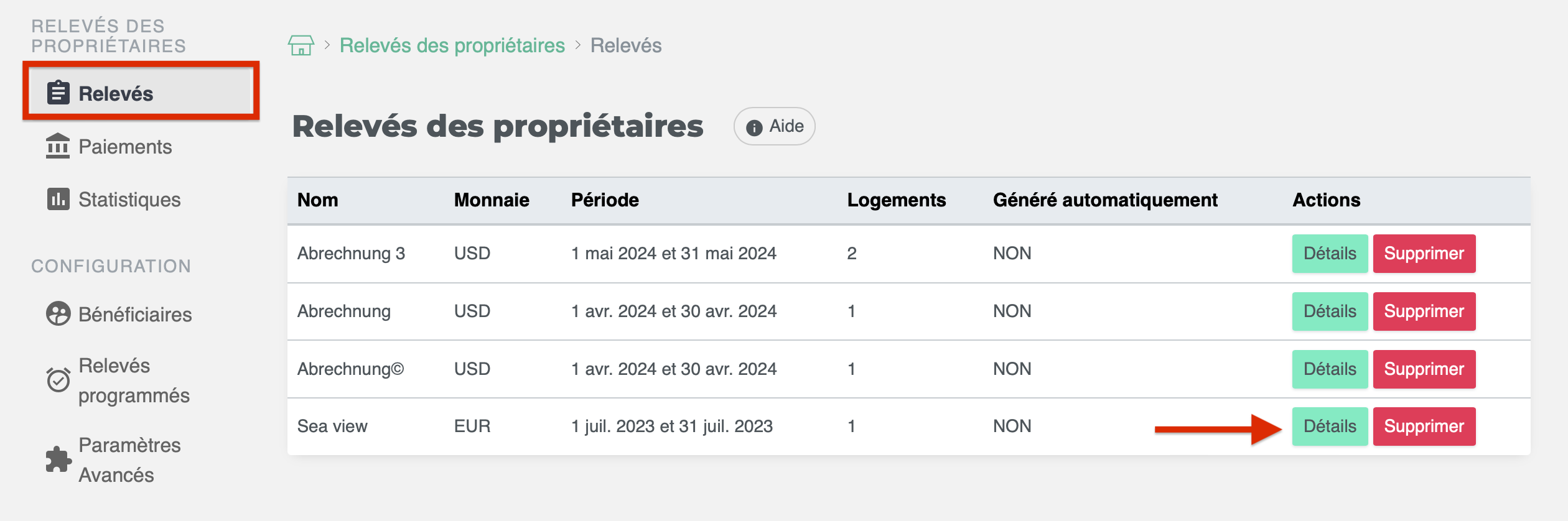Open Détails for the Sea view statement

click(1330, 426)
